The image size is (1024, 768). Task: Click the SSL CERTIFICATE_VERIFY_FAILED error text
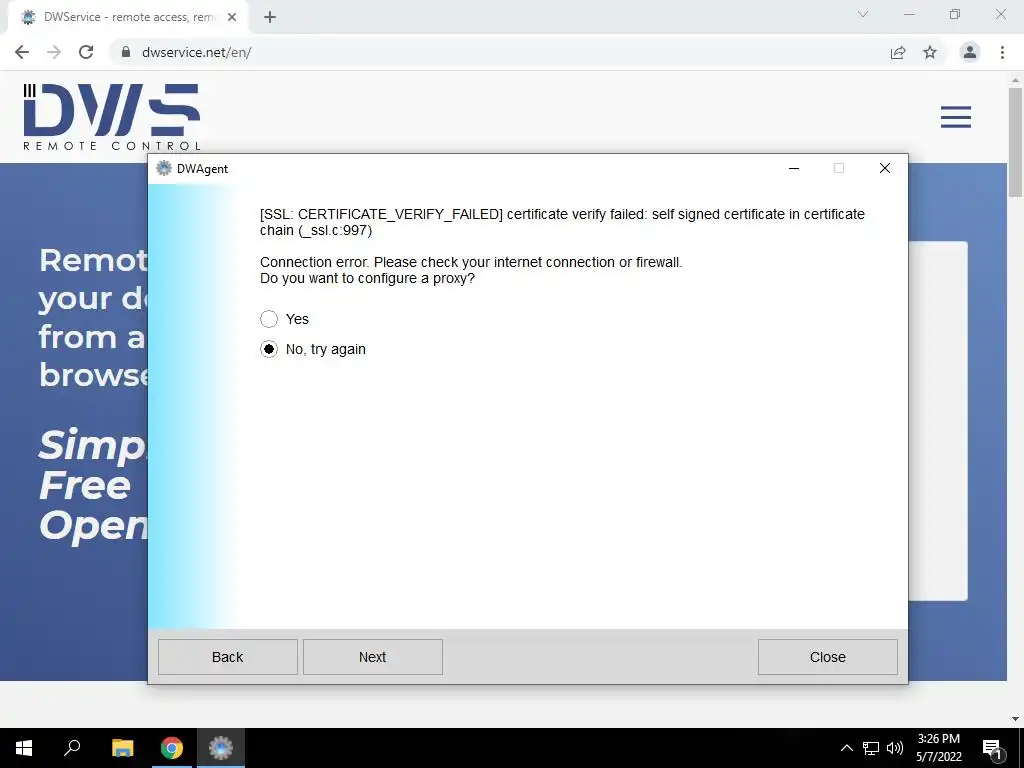pos(562,222)
